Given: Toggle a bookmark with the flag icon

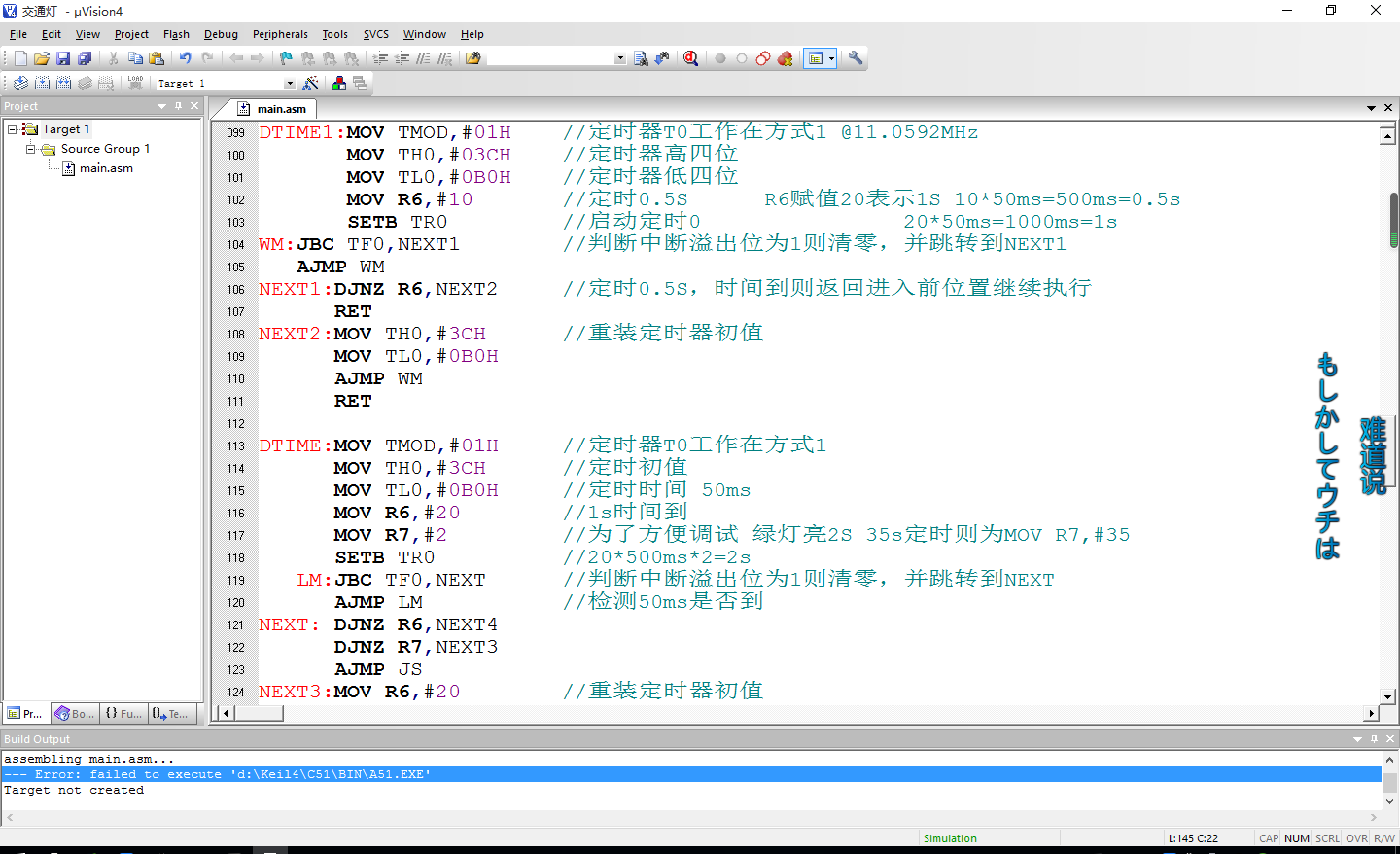Looking at the screenshot, I should (x=286, y=58).
